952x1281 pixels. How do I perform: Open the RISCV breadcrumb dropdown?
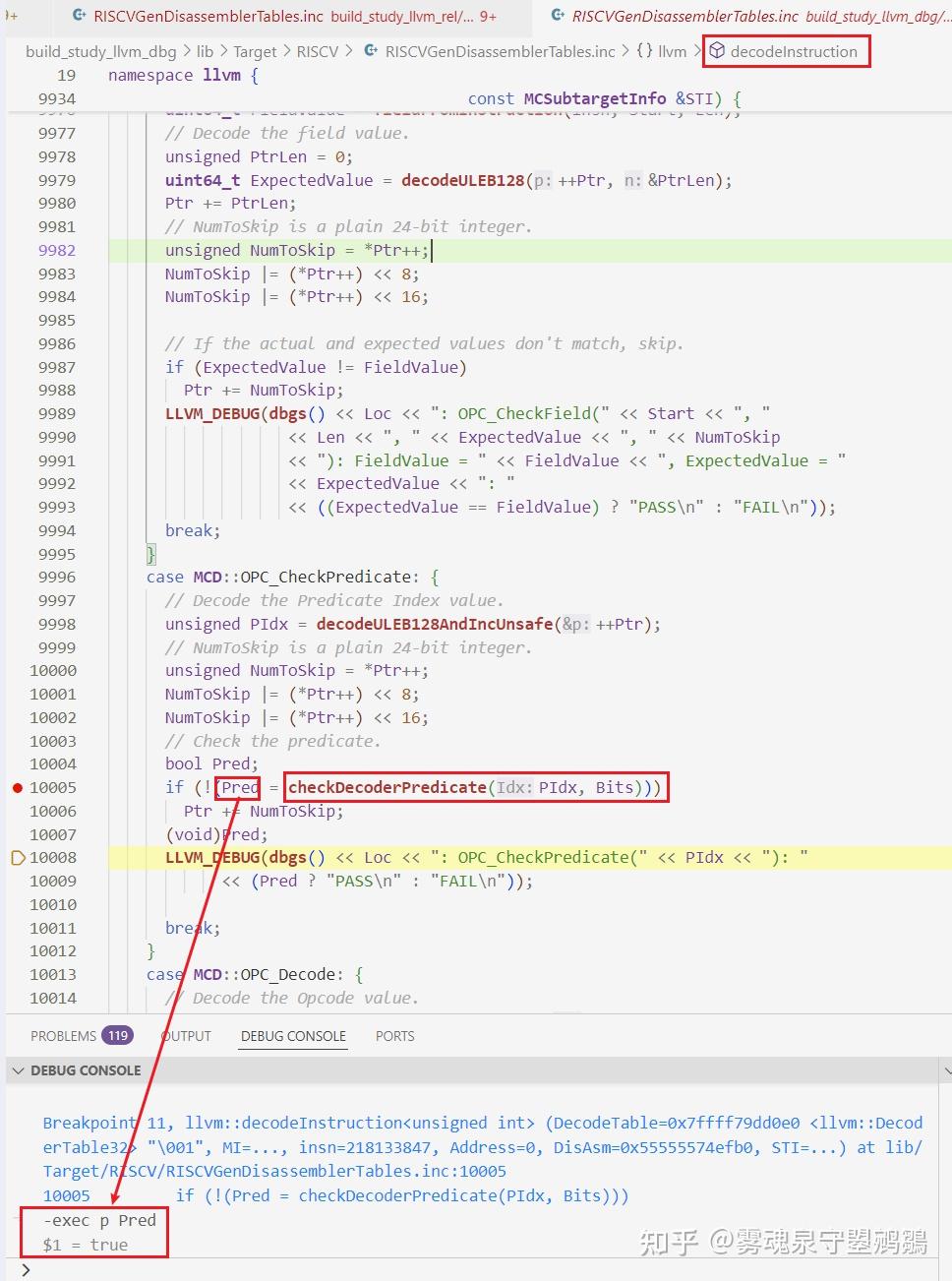point(319,51)
